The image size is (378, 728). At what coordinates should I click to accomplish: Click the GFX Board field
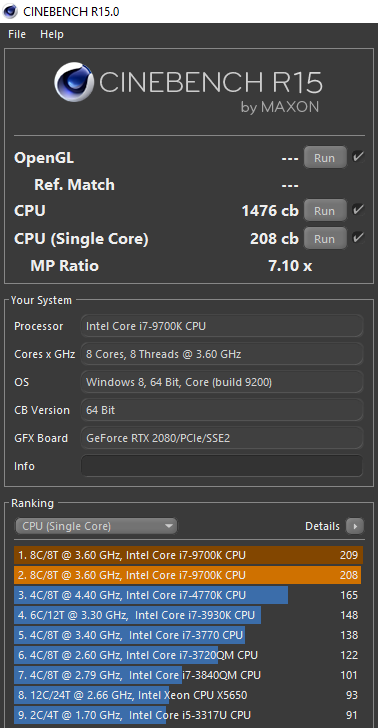[x=222, y=438]
